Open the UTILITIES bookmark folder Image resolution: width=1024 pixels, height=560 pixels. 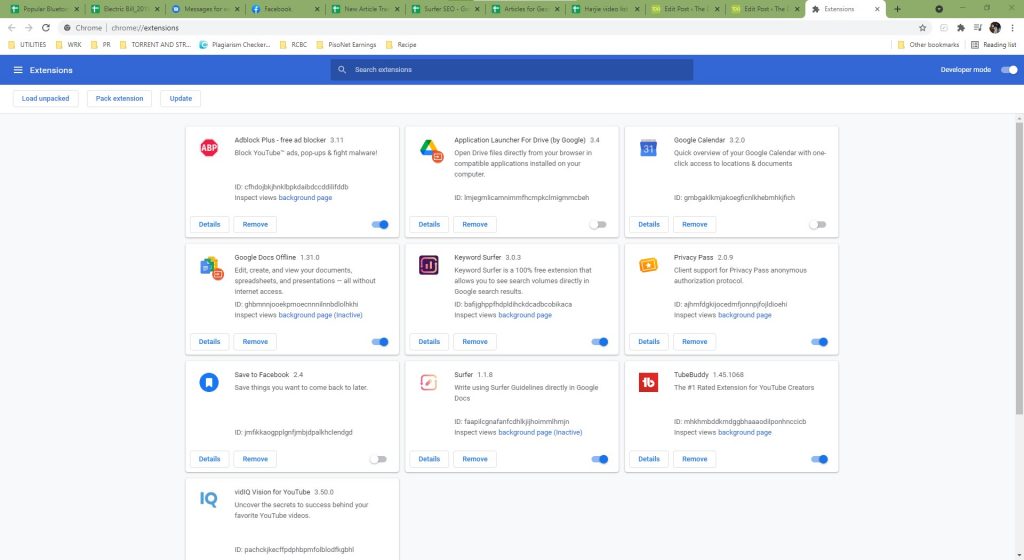pyautogui.click(x=27, y=45)
